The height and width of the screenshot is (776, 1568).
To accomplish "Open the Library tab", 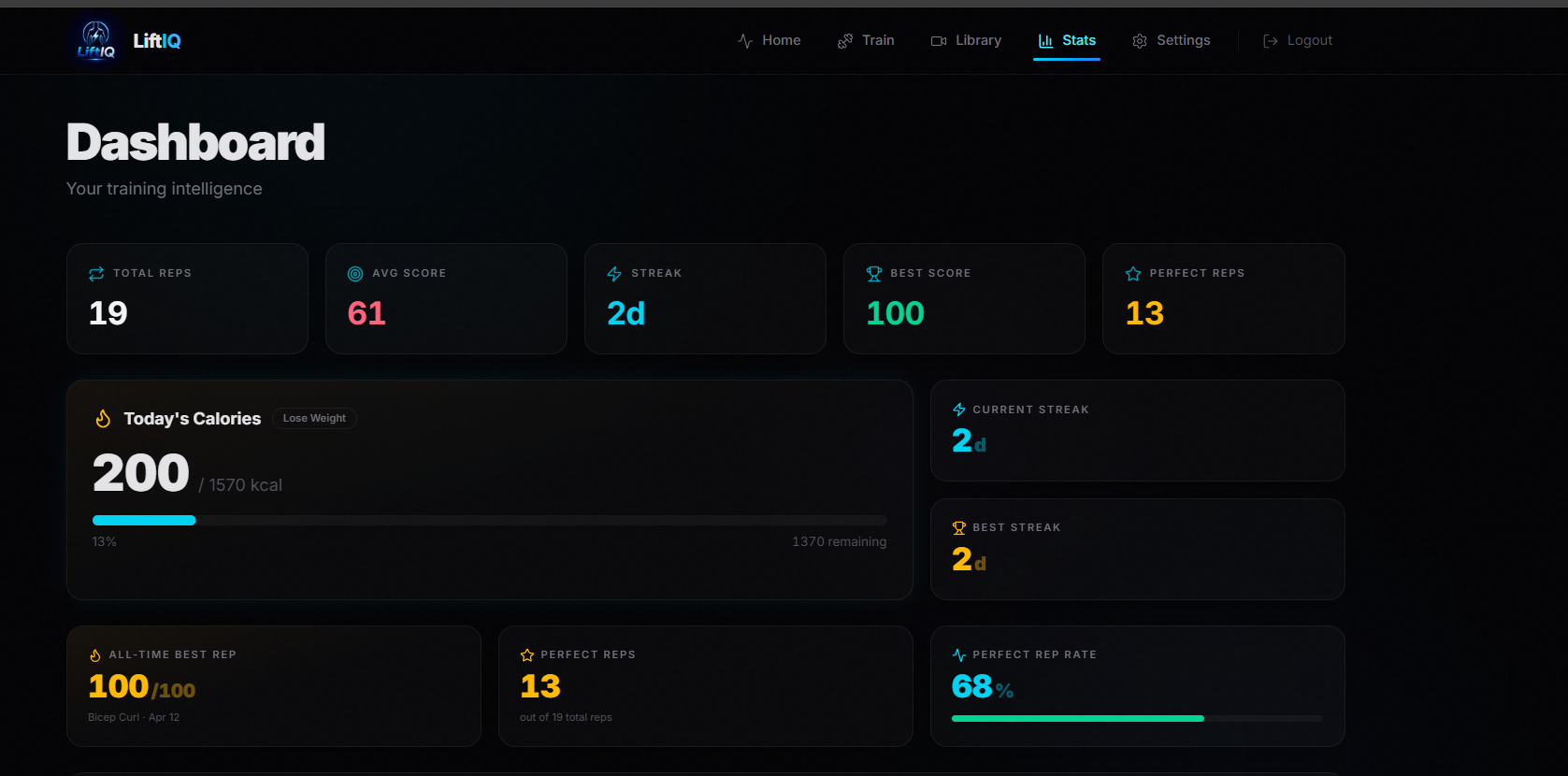I will click(966, 40).
